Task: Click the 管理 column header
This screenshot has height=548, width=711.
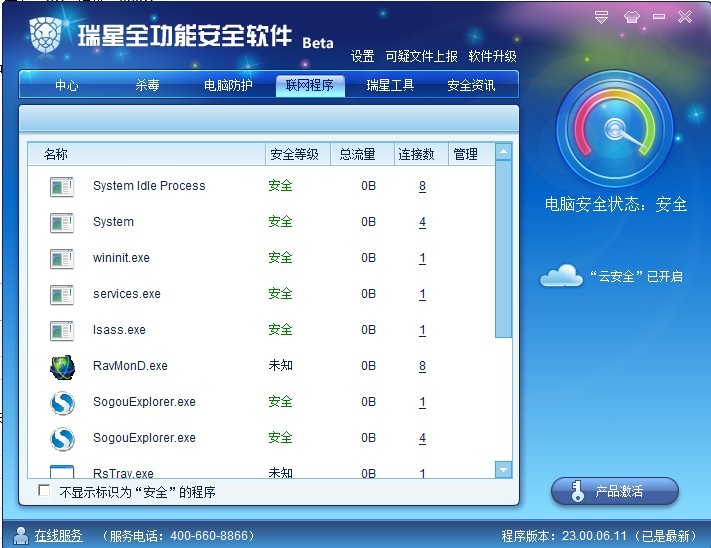Action: pyautogui.click(x=472, y=154)
